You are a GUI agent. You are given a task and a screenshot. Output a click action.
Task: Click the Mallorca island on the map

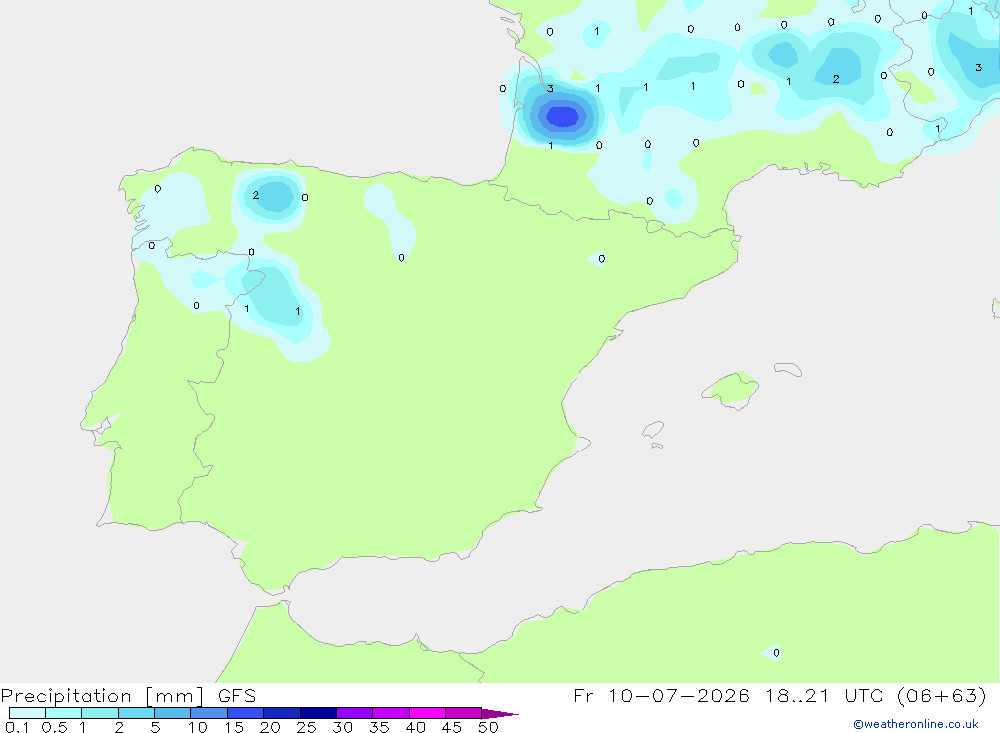coord(731,389)
